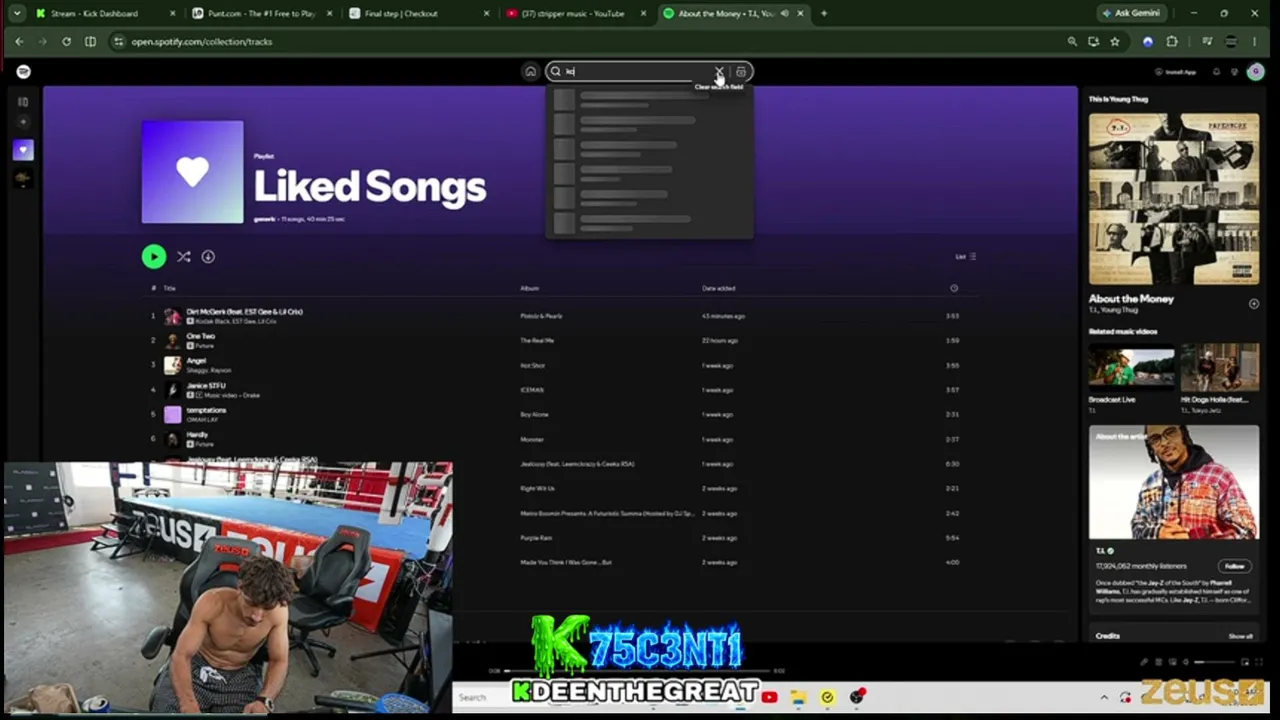Toggle full screen in the player bar
Viewport: 1280px width, 720px height.
1259,662
